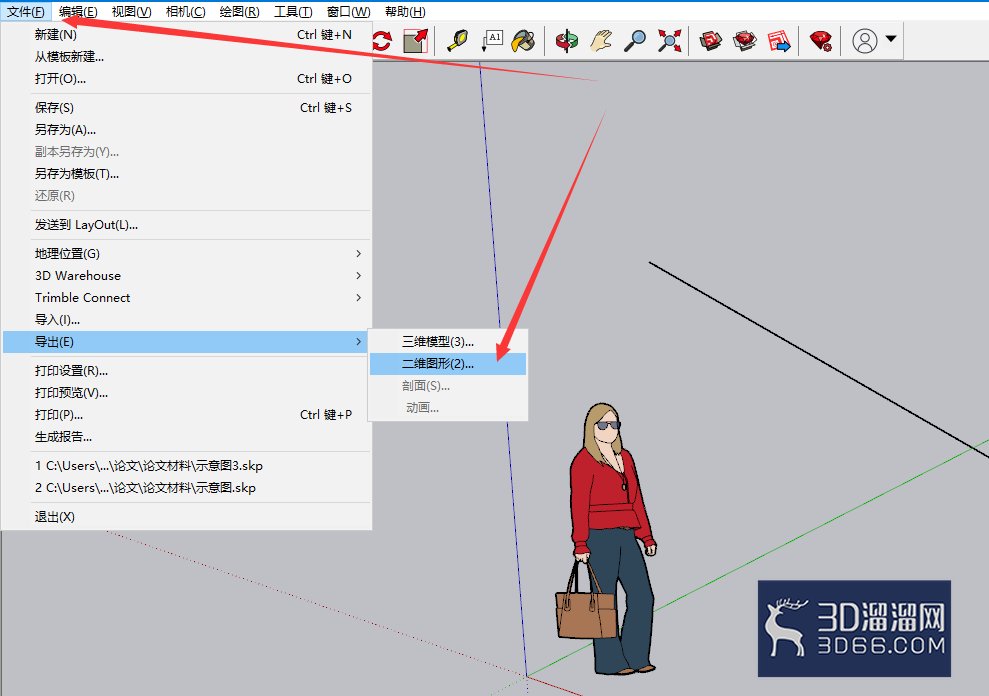The height and width of the screenshot is (696, 989).
Task: Select 三维模型(3)... export option
Action: (x=448, y=342)
